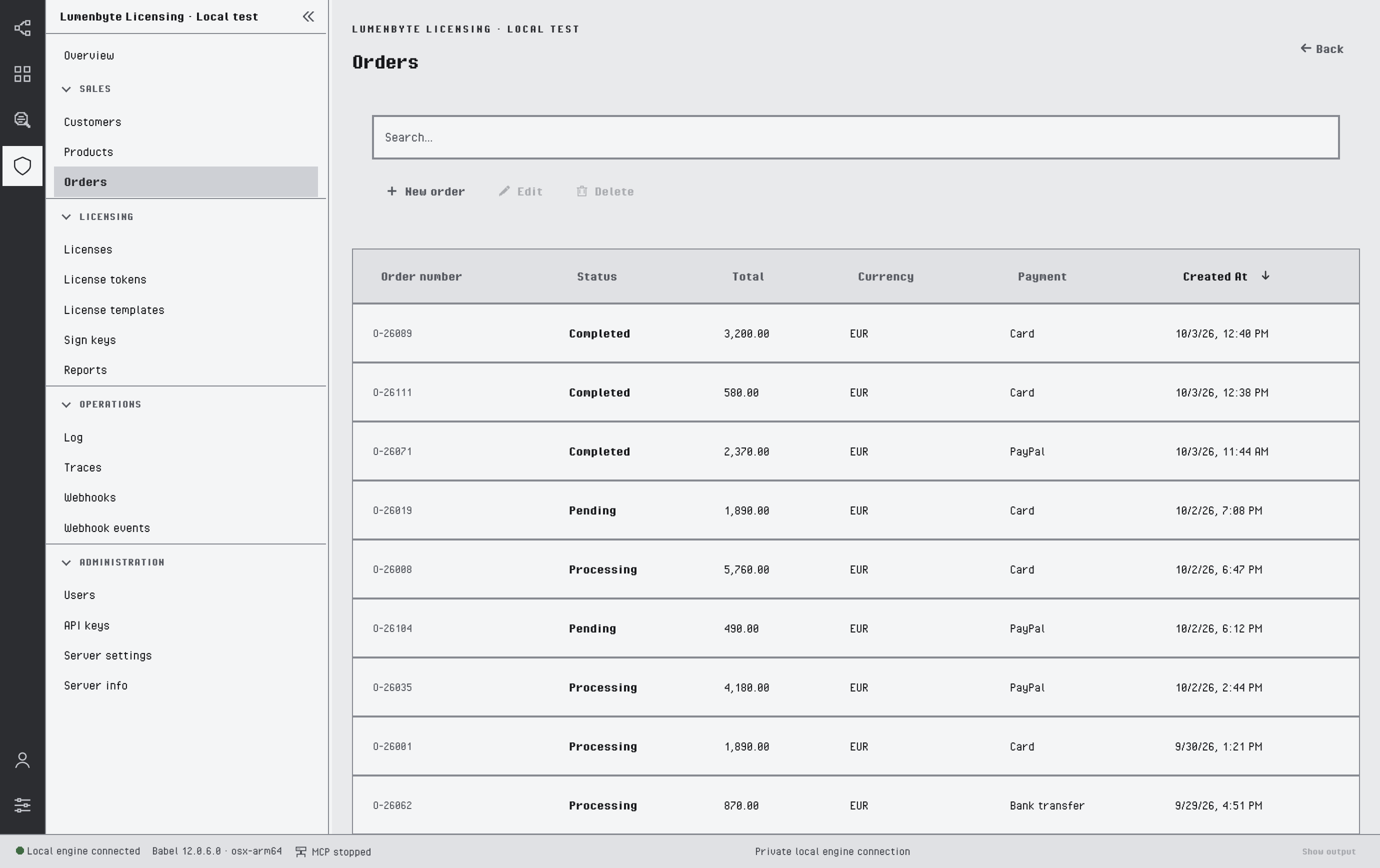The image size is (1380, 868).
Task: Open the query search icon in rail
Action: tap(22, 119)
